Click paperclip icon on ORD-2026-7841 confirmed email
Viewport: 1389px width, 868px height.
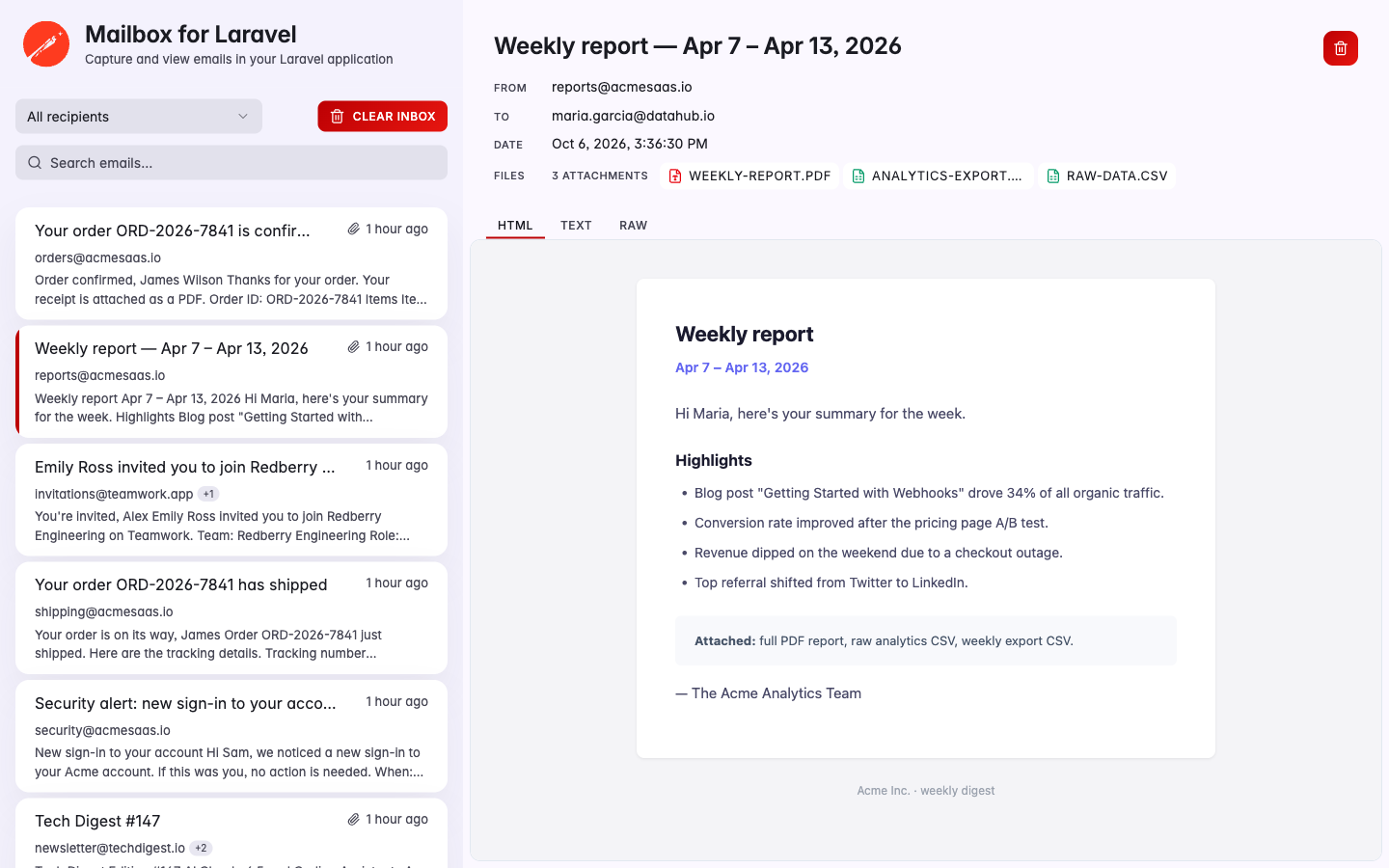pos(354,230)
